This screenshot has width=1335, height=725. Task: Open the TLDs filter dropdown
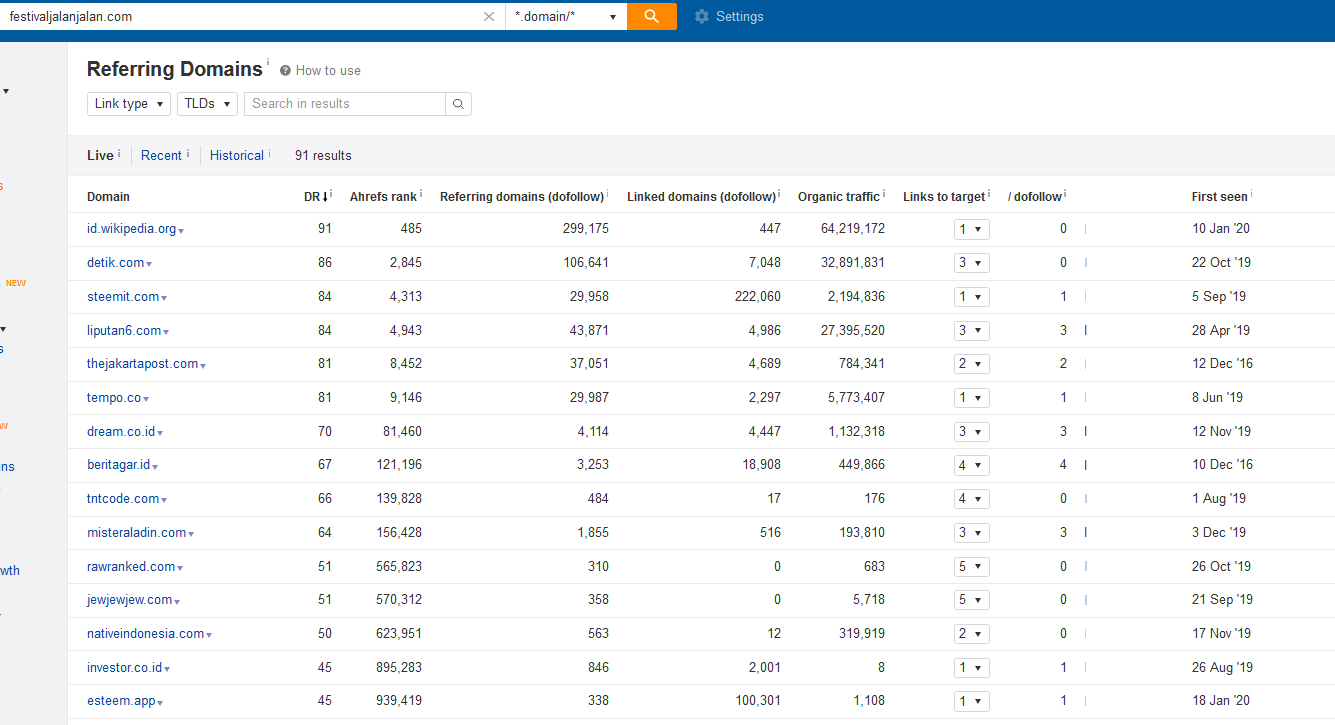point(207,104)
